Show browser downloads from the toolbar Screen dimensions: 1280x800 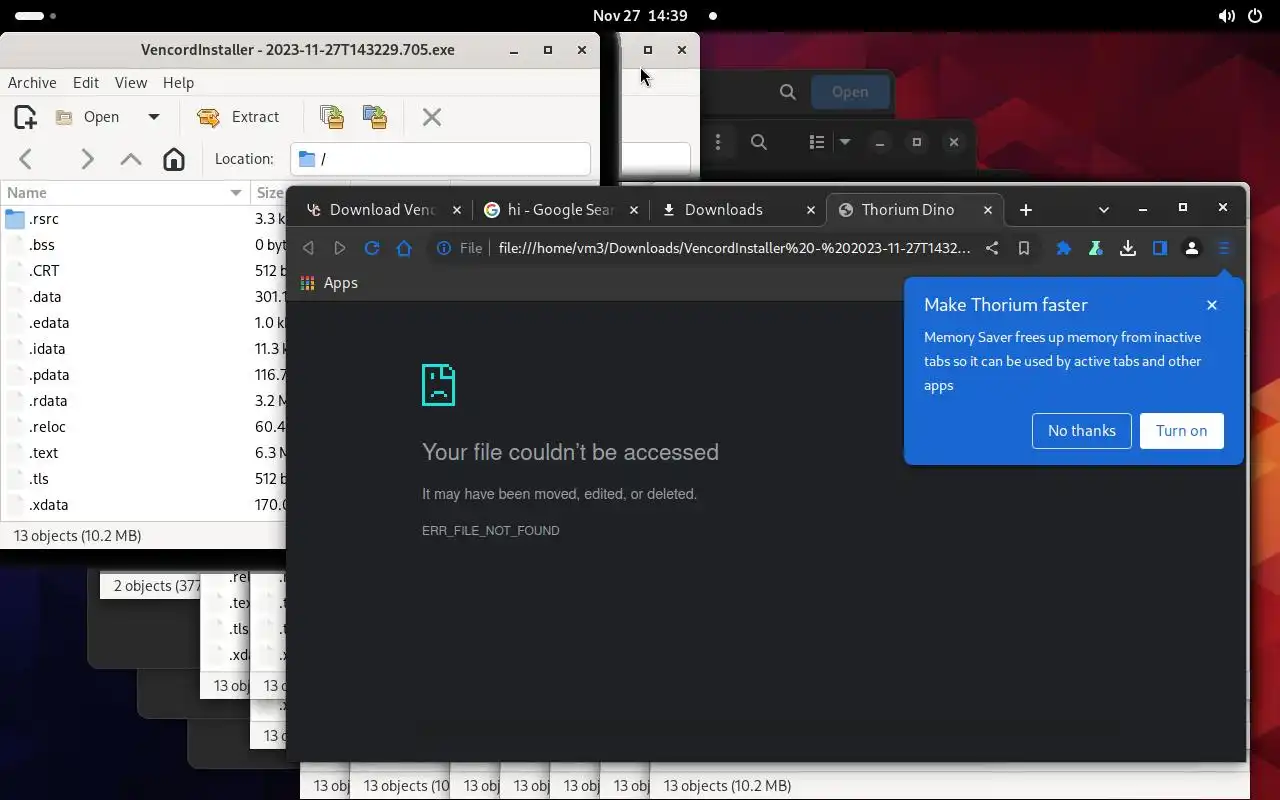point(1128,248)
